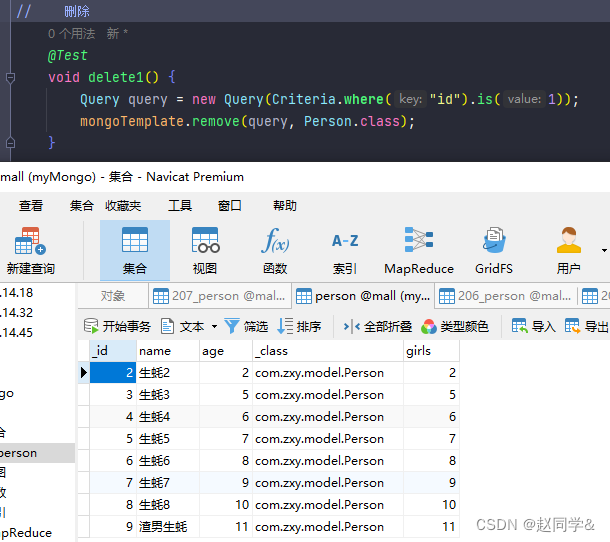Select the name cell 生蚝6
The width and height of the screenshot is (610, 542).
[168, 461]
